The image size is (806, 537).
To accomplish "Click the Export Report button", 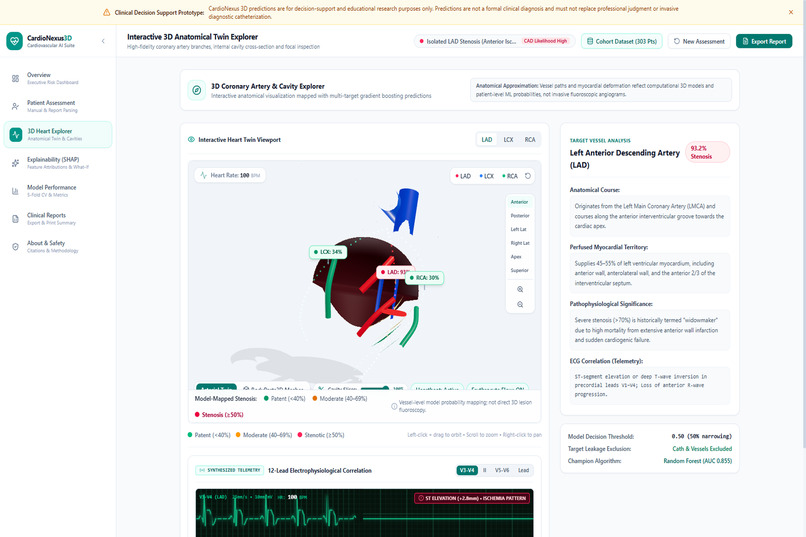I will click(764, 41).
